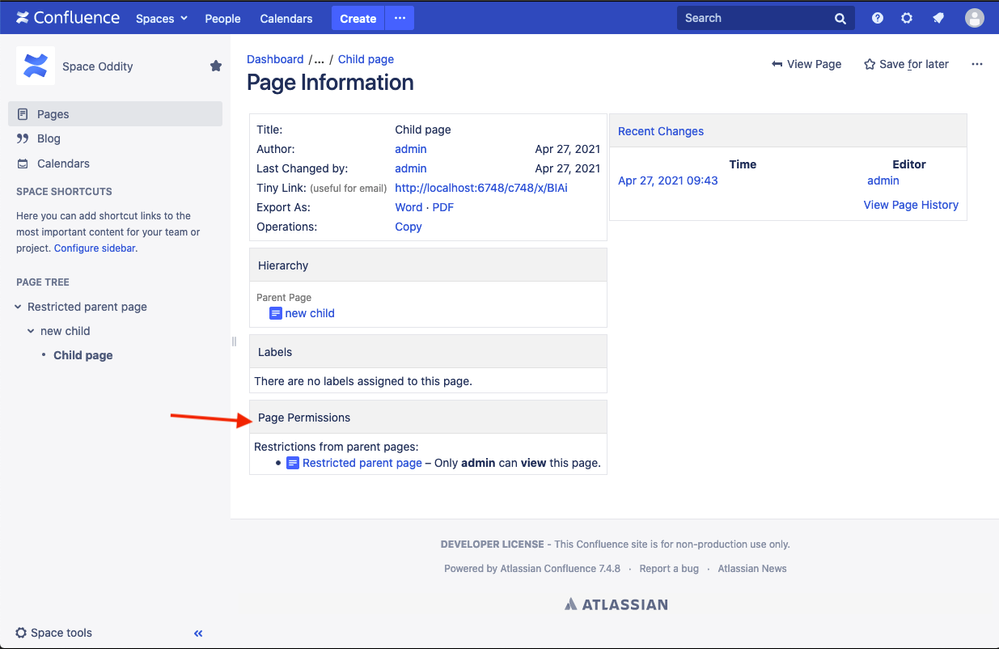Open the Apr 27, 2021 09:43 version
The height and width of the screenshot is (649, 999).
(x=668, y=180)
